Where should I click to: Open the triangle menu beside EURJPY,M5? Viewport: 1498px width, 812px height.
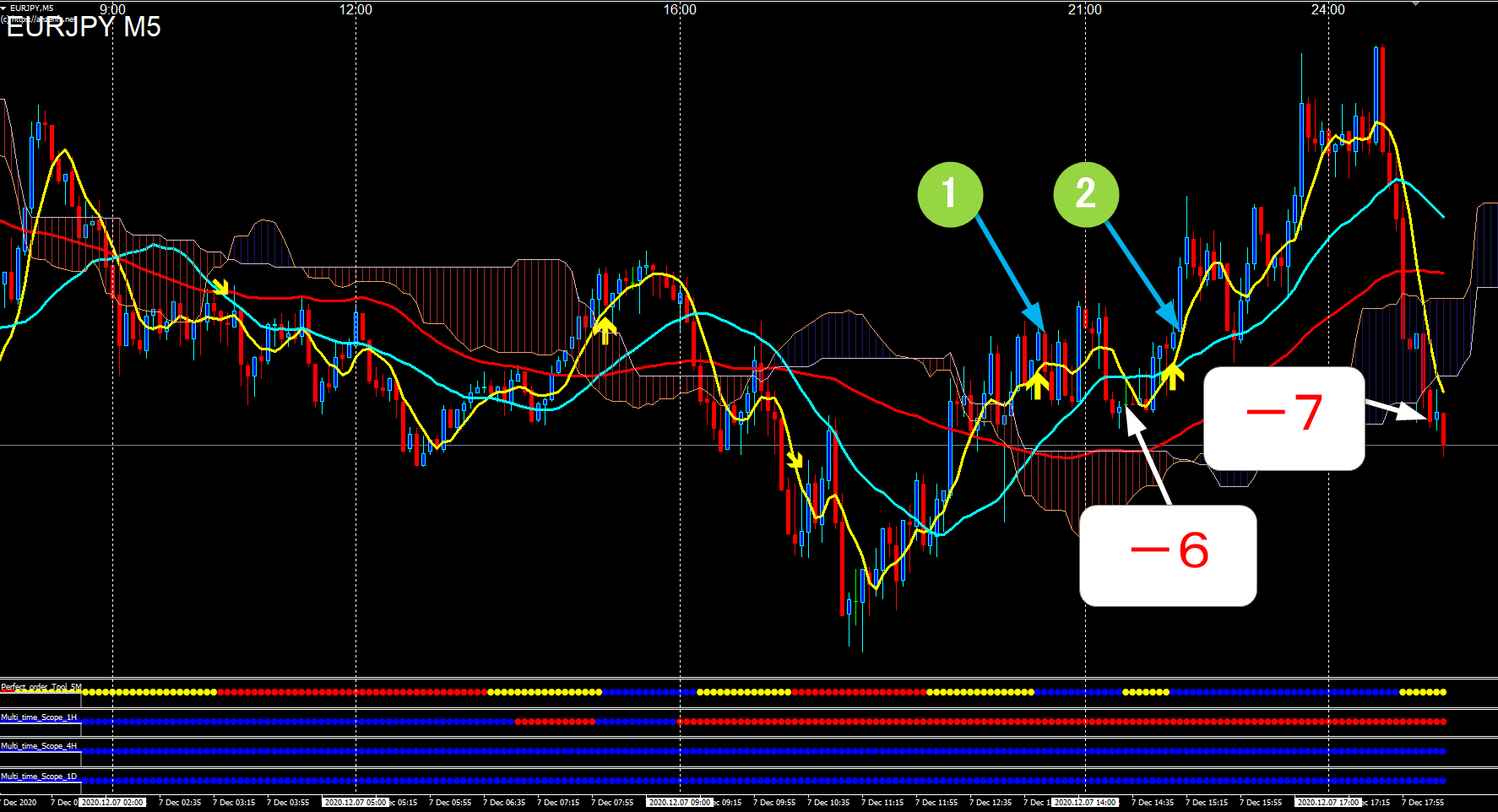click(x=4, y=8)
